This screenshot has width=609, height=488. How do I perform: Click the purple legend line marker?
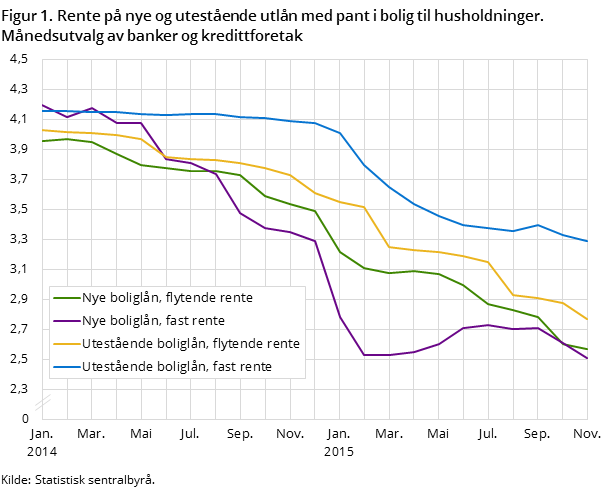coord(66,321)
